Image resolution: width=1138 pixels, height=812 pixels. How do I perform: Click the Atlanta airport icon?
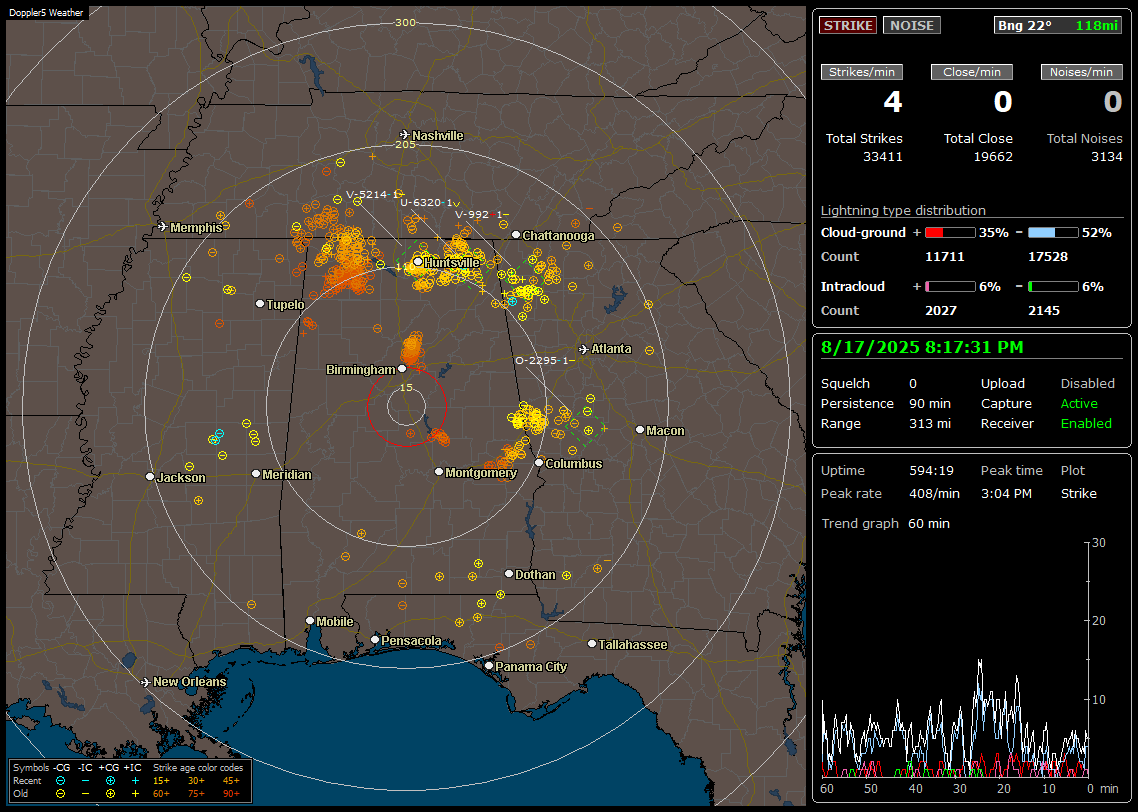pos(584,349)
